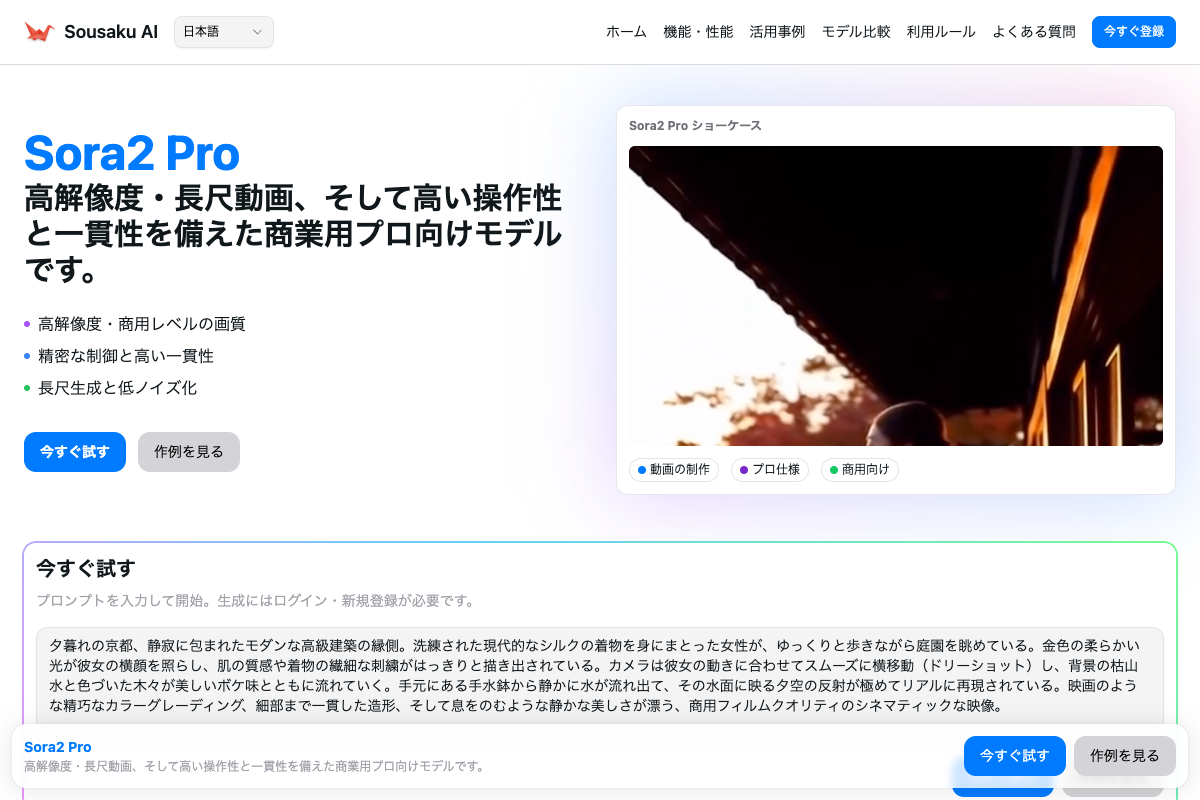Click the Sora2 Pro title in sticky bar

(58, 747)
